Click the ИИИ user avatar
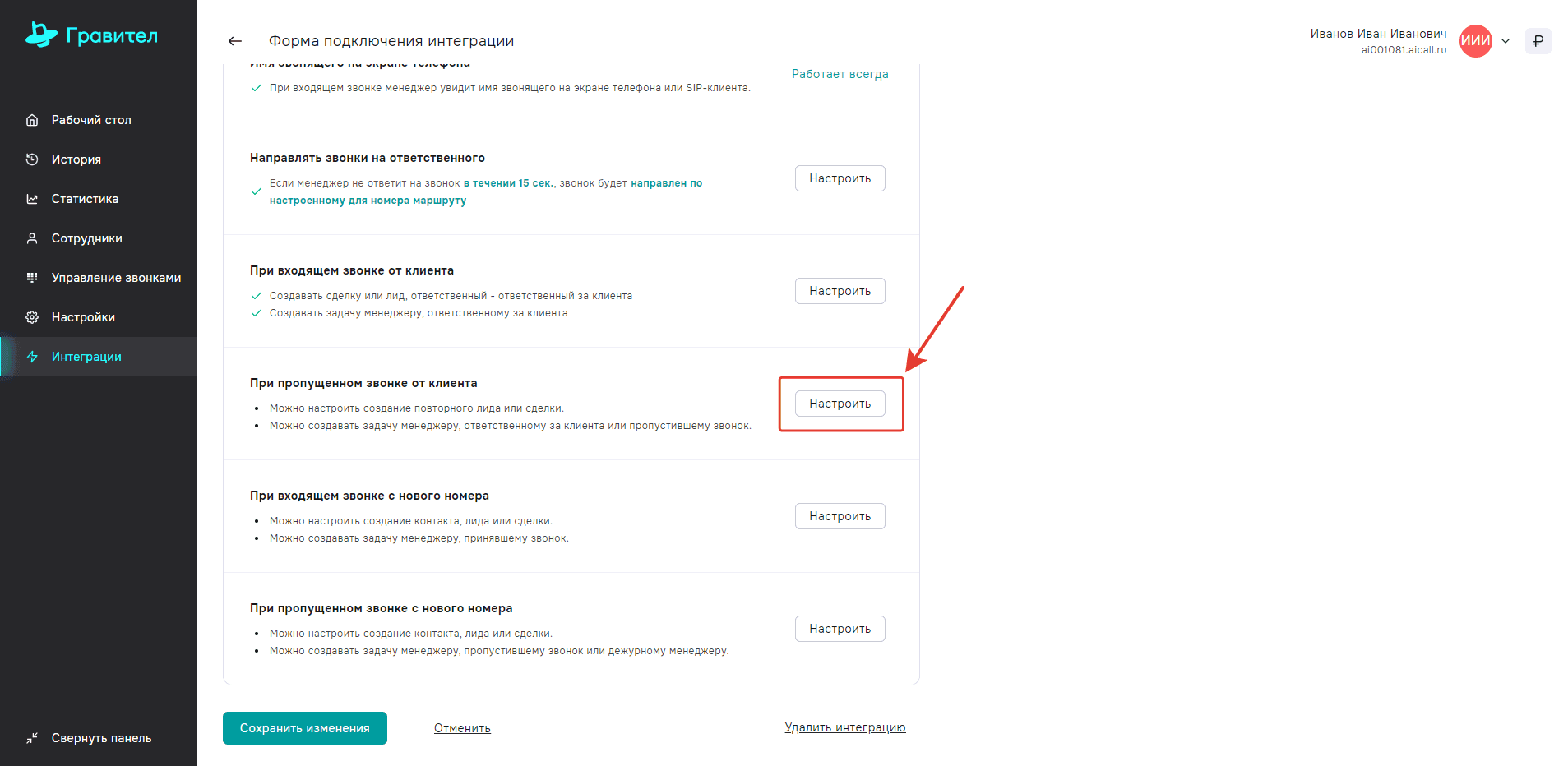The width and height of the screenshot is (1568, 766). [1475, 41]
